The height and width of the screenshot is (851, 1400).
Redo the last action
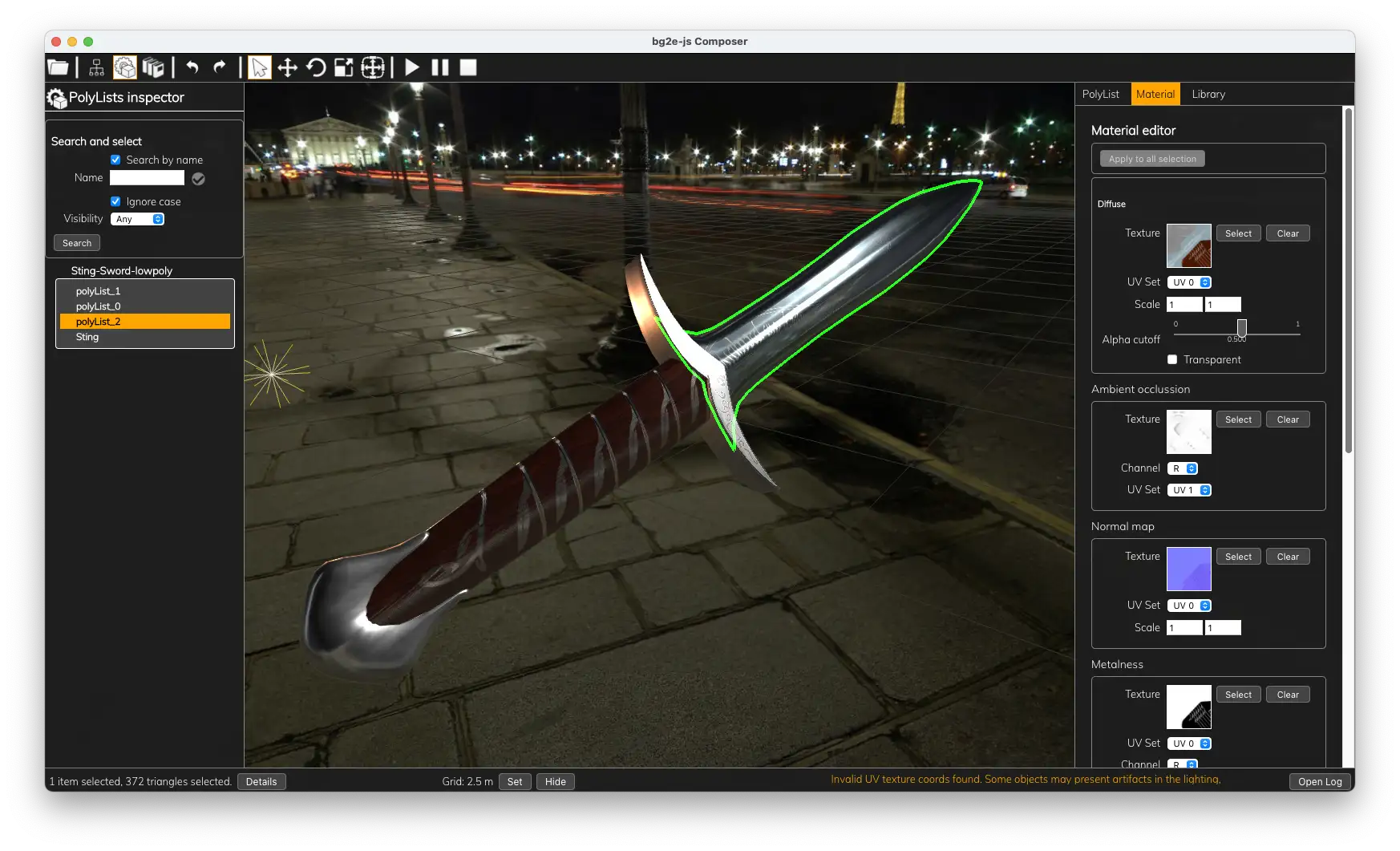tap(219, 67)
